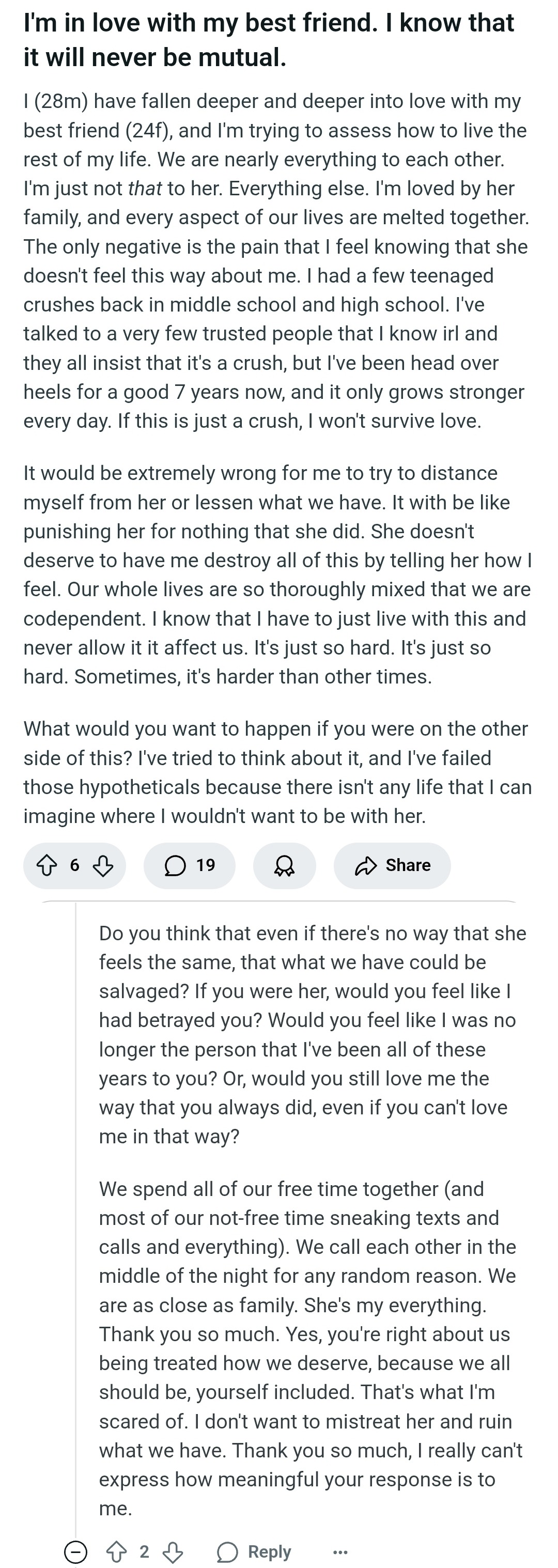
Task: Select the paragraph starting "I (28m) have fallen"
Action: tap(277, 260)
